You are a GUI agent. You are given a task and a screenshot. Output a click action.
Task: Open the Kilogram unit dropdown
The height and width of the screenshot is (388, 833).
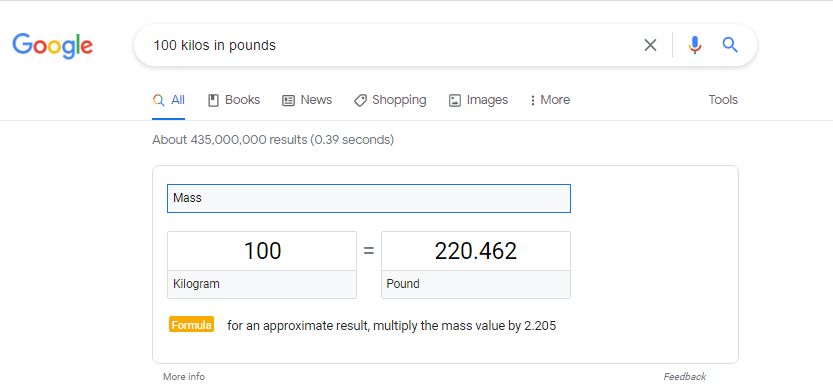click(262, 284)
